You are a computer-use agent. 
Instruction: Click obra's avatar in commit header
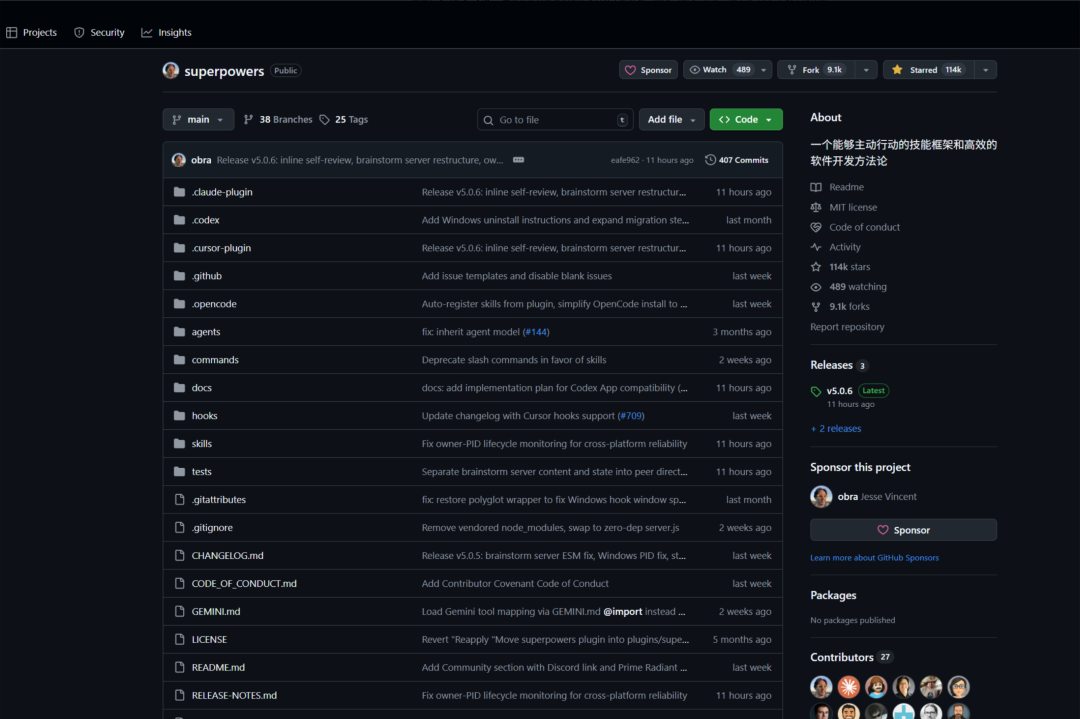coord(178,160)
